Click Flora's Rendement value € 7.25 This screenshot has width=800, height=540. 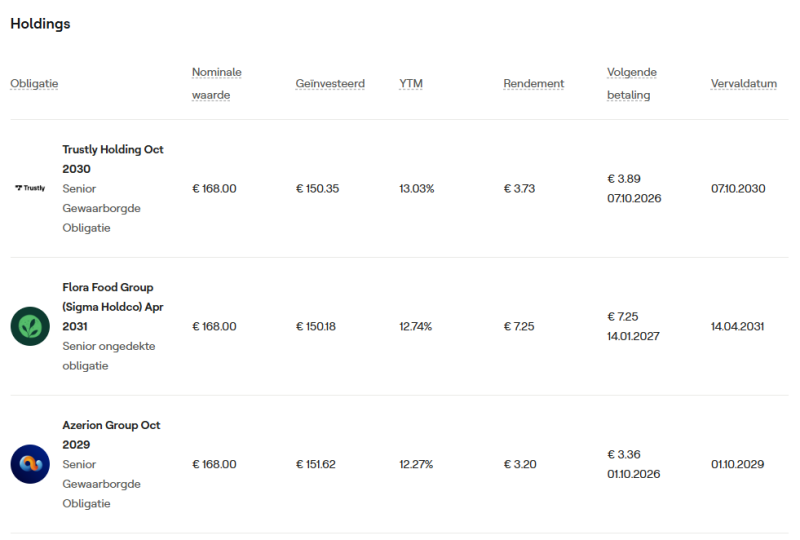click(x=519, y=326)
